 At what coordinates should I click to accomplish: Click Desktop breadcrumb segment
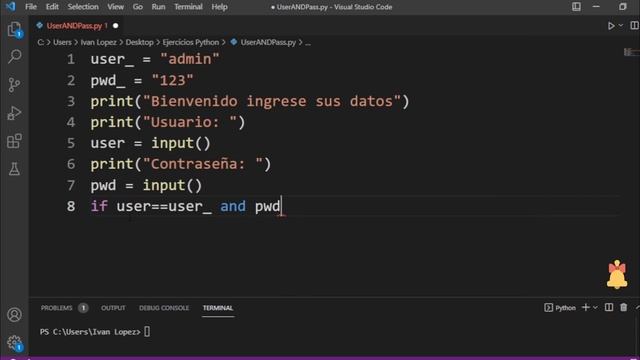(x=140, y=42)
